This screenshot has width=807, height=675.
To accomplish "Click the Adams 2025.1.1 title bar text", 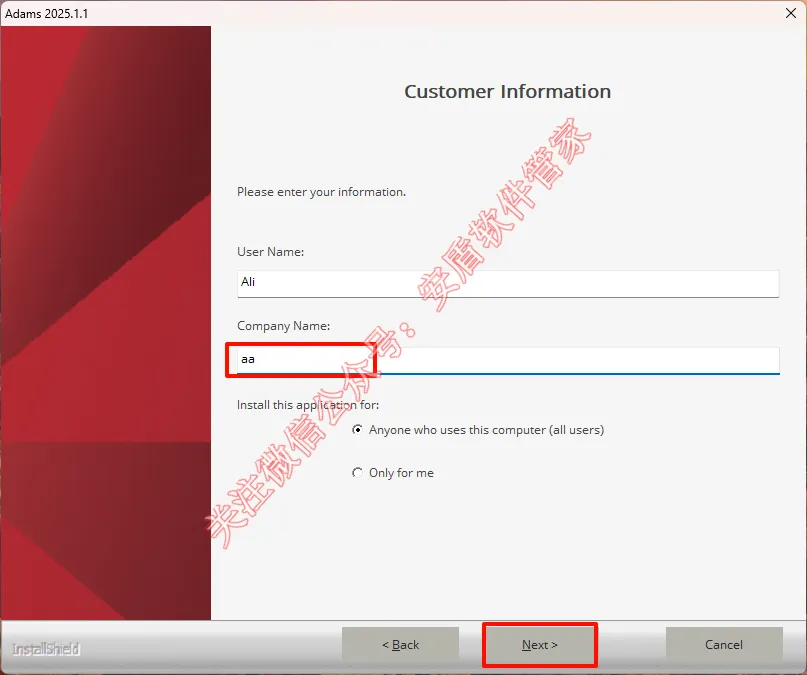I will (x=46, y=13).
